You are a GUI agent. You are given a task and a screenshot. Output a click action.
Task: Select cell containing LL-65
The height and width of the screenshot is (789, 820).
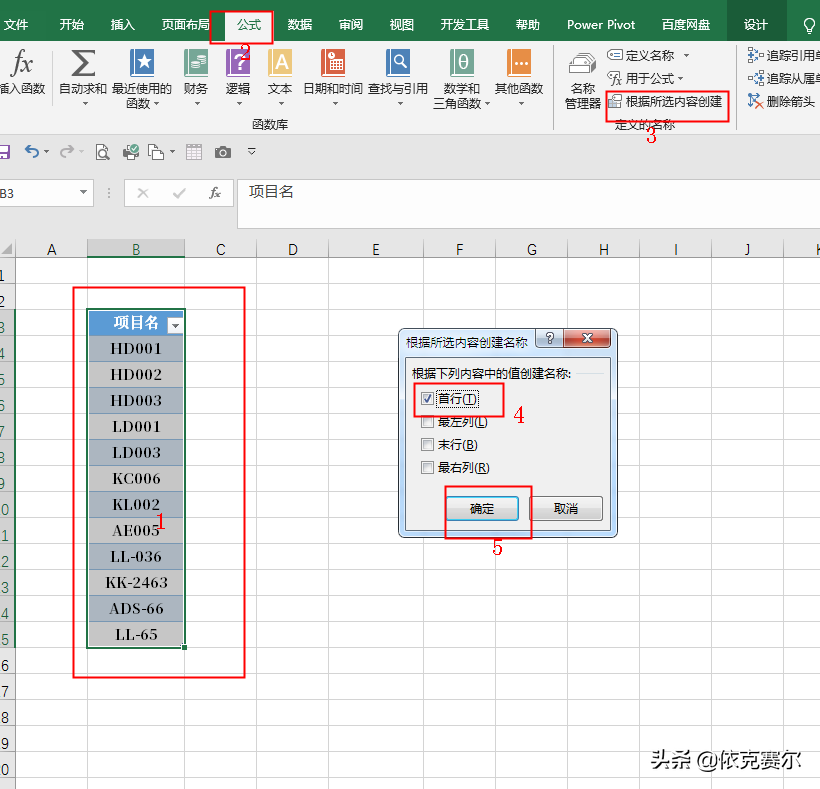tap(136, 635)
